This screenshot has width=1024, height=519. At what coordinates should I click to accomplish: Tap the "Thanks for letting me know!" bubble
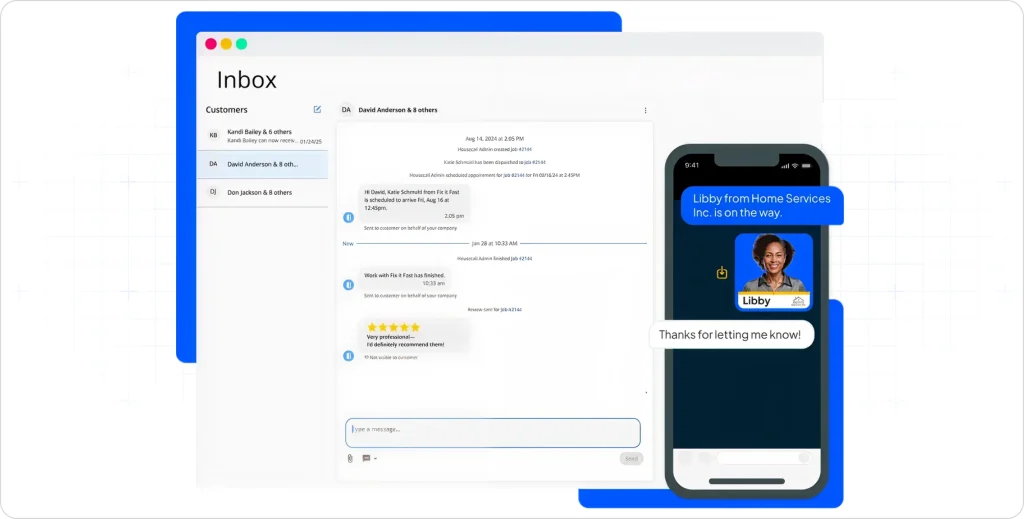(731, 335)
